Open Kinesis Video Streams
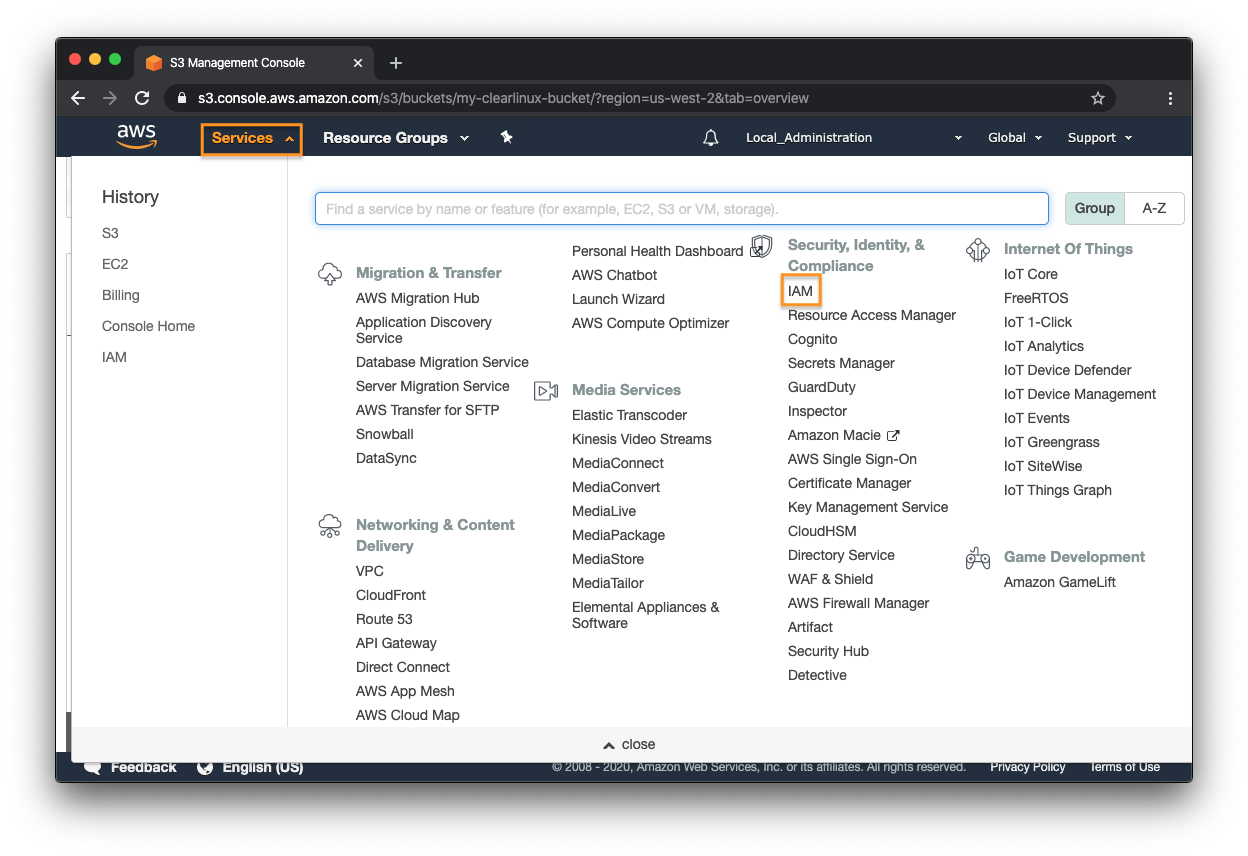Viewport: 1248px width, 856px height. point(642,439)
